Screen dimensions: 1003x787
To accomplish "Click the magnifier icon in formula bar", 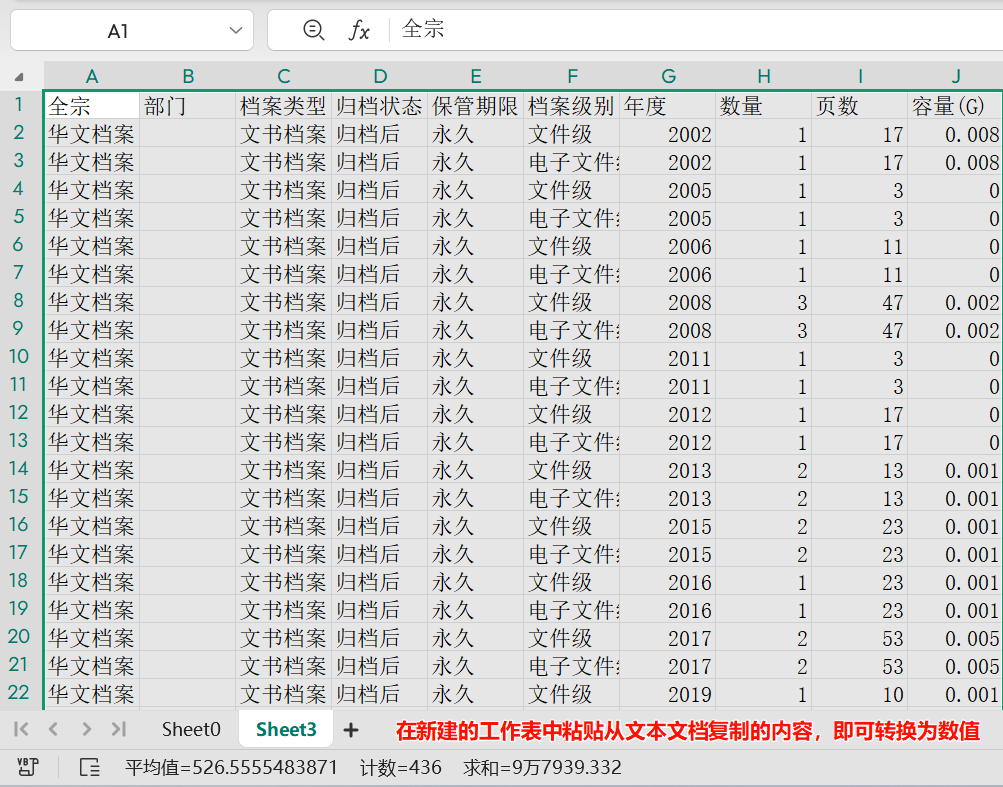I will [314, 31].
